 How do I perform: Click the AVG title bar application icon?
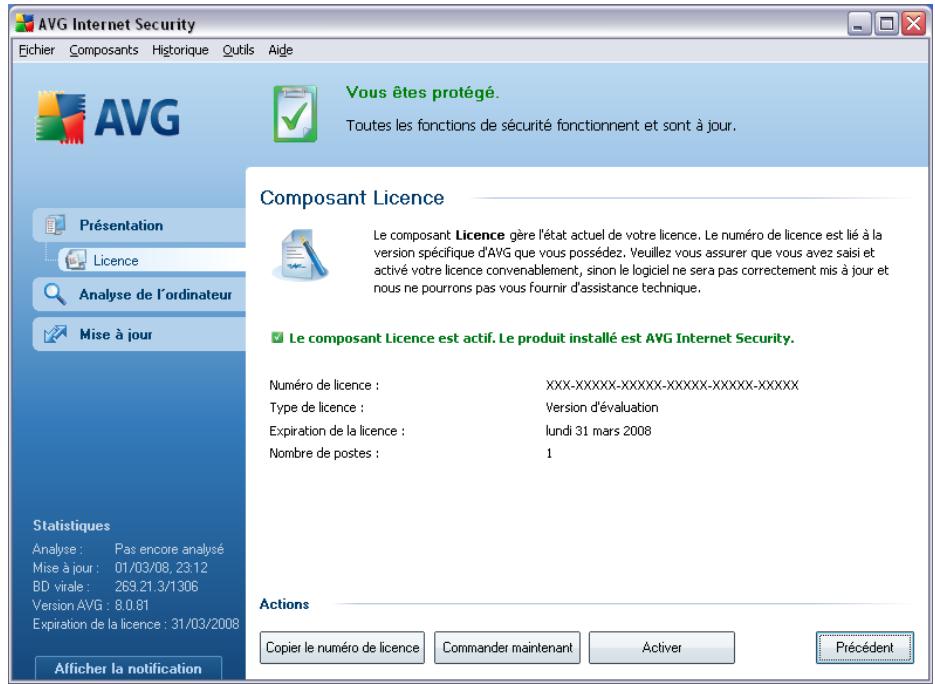[24, 23]
